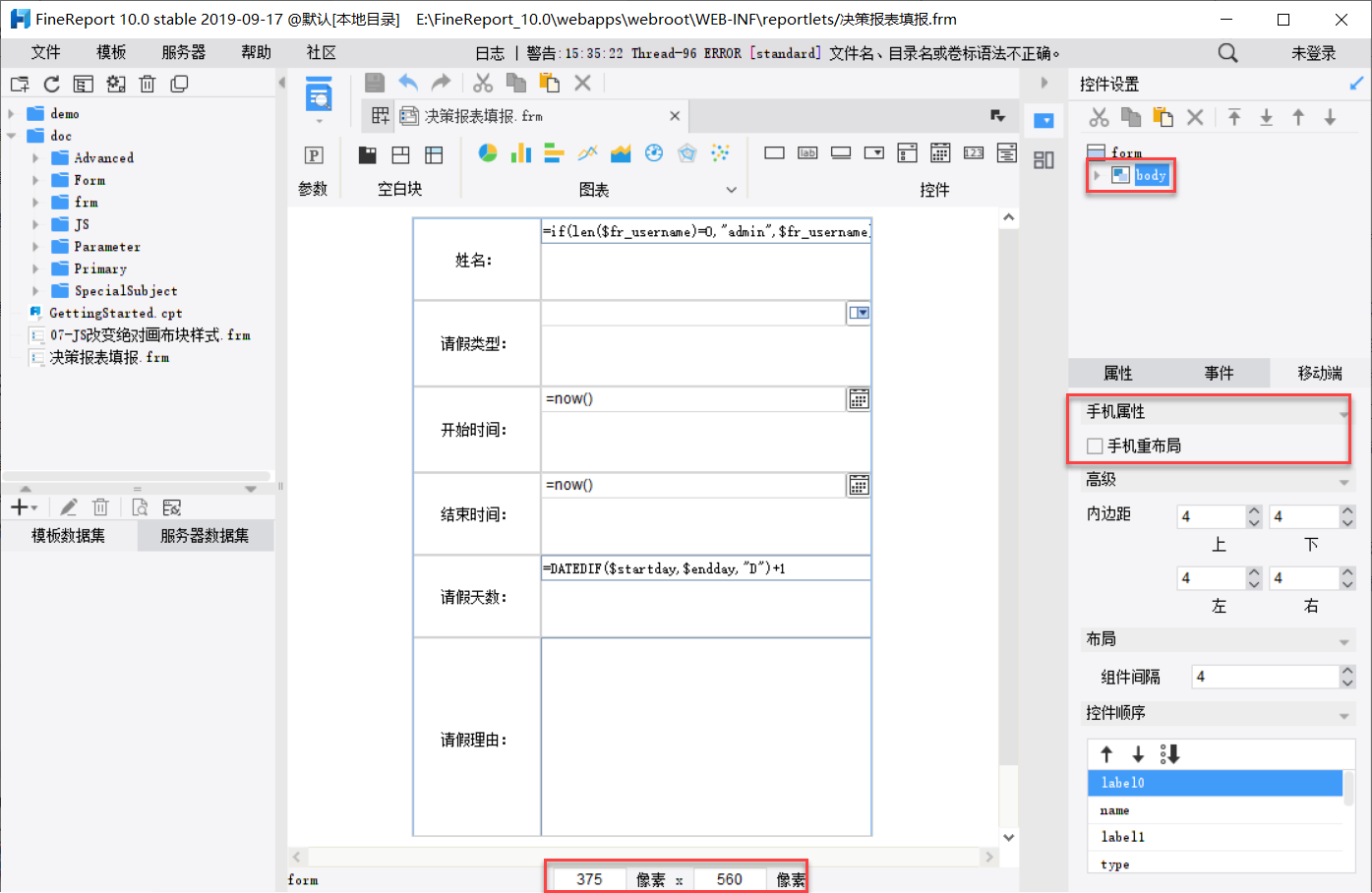
Task: Enable the 手机重布局 checkbox
Action: [x=1095, y=446]
